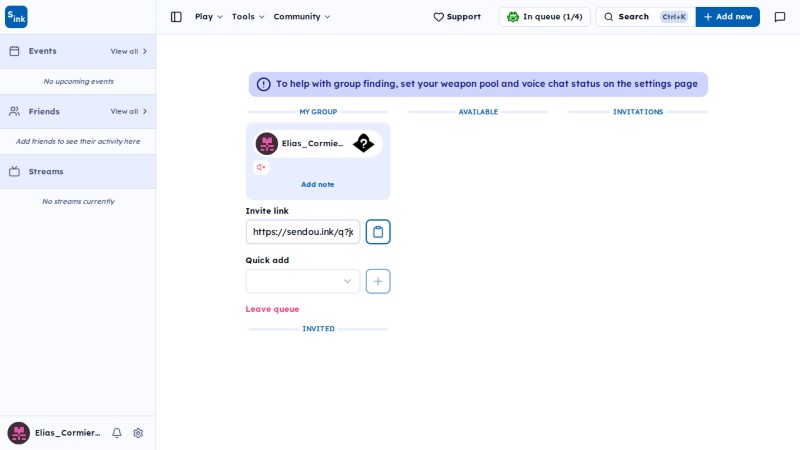The height and width of the screenshot is (450, 800).
Task: Click the Quick add plus button
Action: point(378,281)
